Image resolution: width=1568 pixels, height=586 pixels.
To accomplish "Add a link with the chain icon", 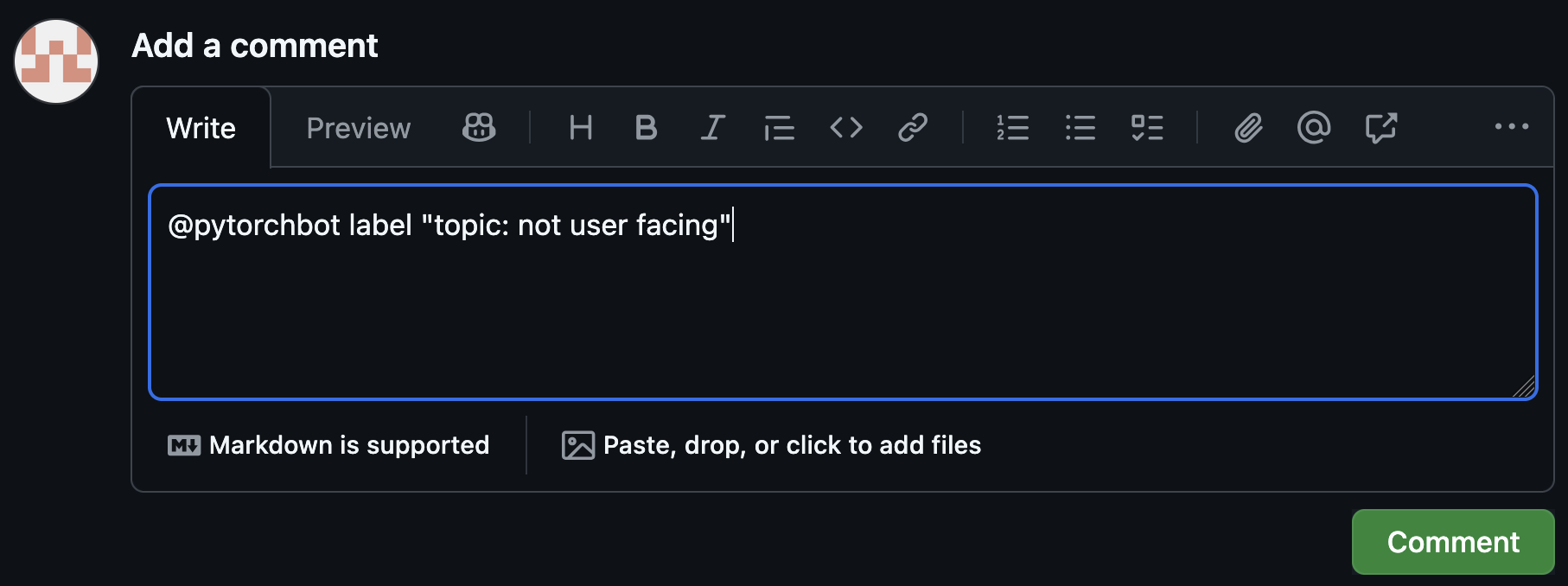I will click(x=913, y=128).
